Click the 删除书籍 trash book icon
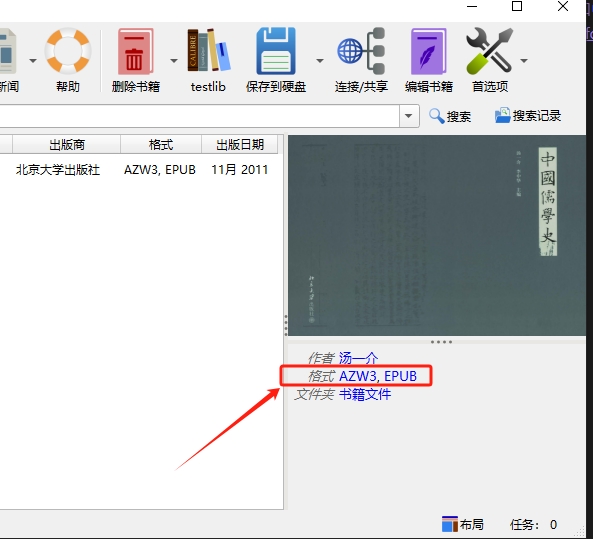Screen dimensions: 593x539 pos(135,51)
